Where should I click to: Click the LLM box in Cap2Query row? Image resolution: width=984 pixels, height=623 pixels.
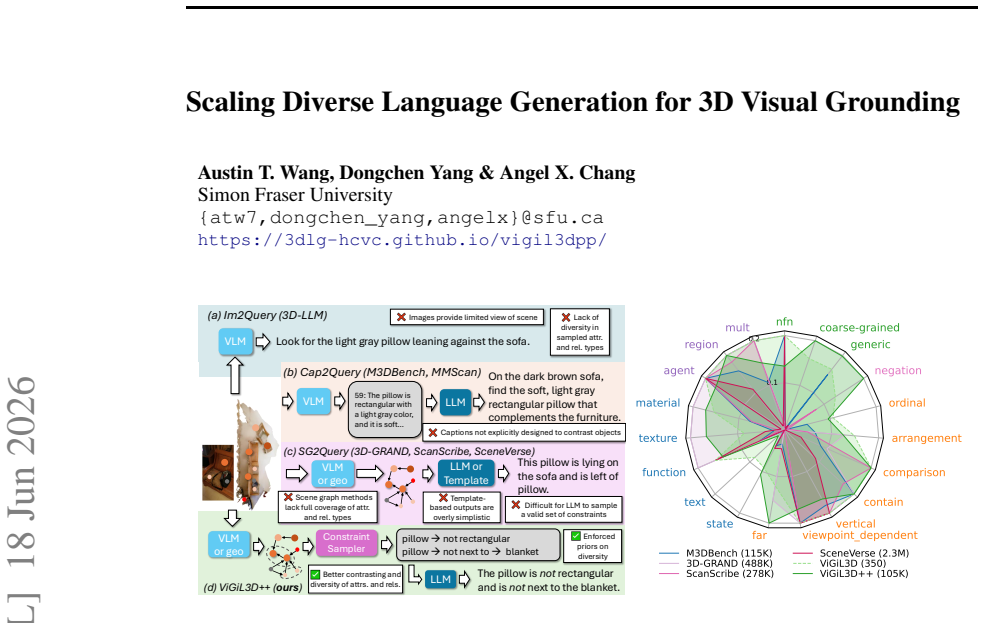click(x=455, y=402)
